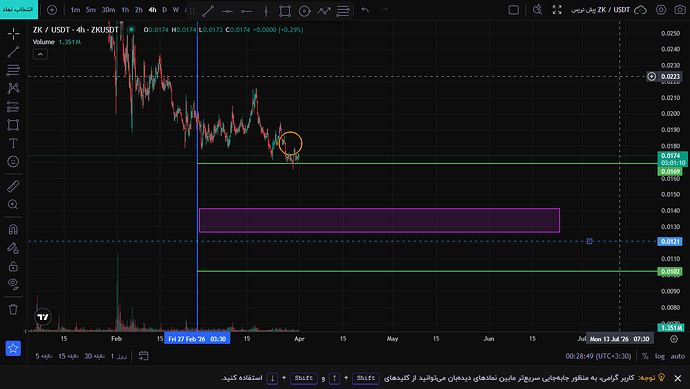Activate the magnet mode tool
The image size is (690, 389).
(x=13, y=229)
